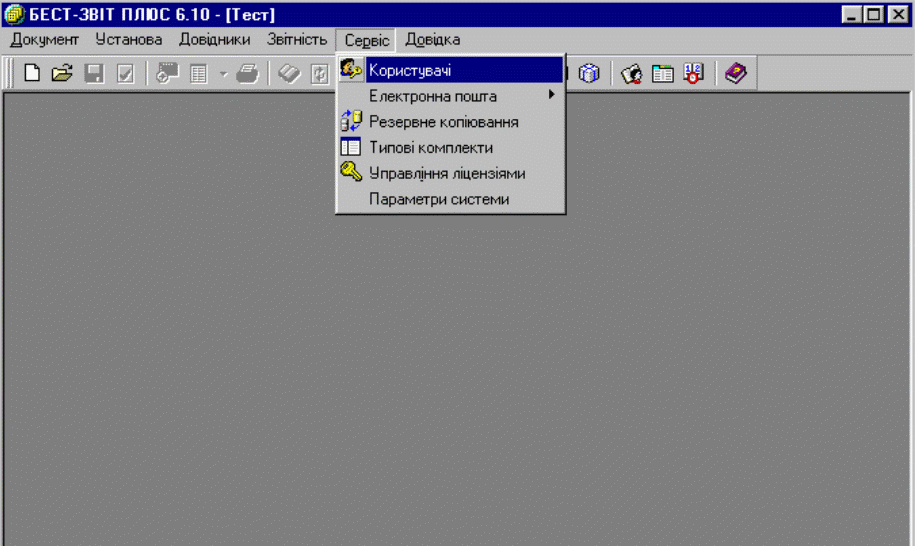Open the Довідники menu
This screenshot has height=546, width=915.
pos(214,40)
